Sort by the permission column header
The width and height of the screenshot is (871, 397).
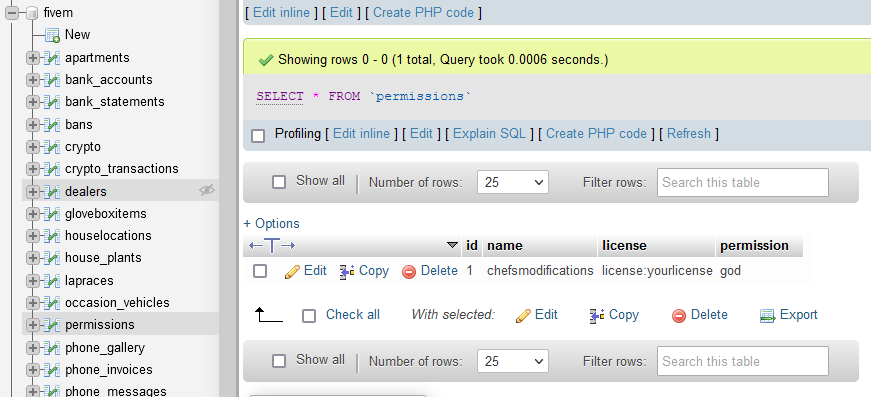754,245
